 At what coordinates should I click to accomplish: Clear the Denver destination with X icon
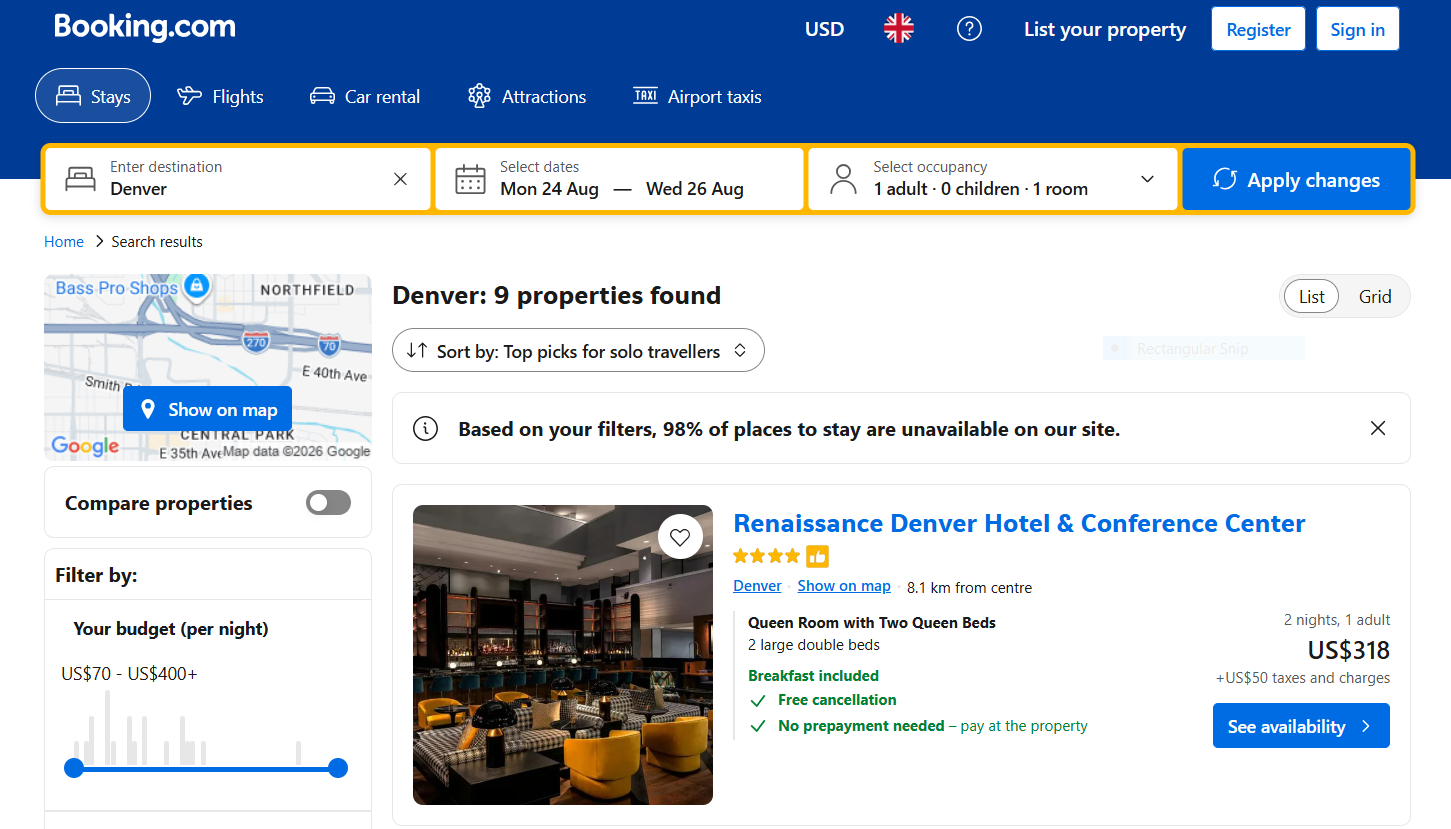tap(400, 179)
